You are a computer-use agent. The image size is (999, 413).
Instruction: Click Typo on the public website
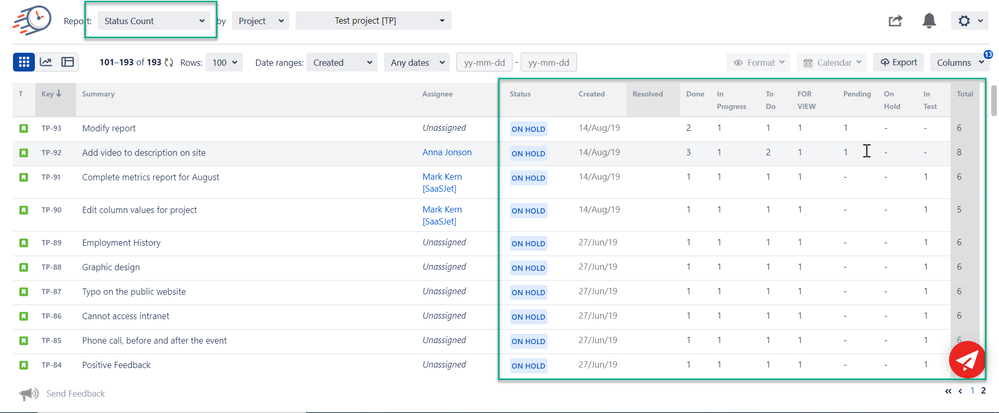click(x=134, y=291)
